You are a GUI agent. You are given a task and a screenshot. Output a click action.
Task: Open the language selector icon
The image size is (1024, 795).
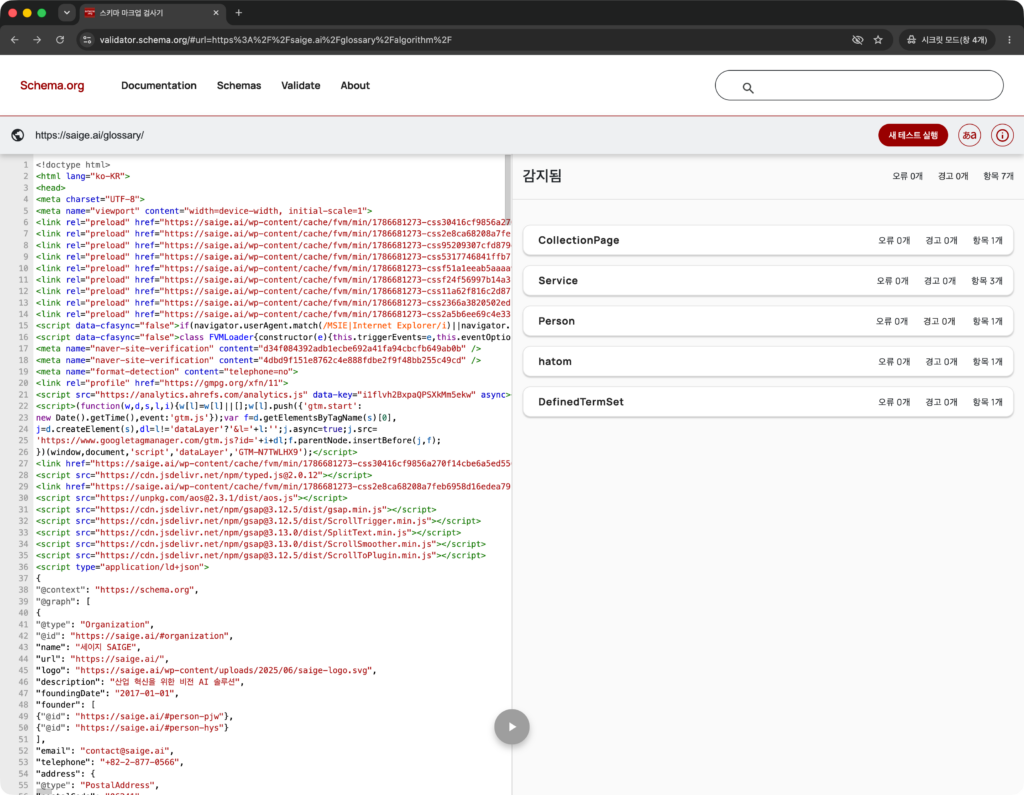click(970, 135)
